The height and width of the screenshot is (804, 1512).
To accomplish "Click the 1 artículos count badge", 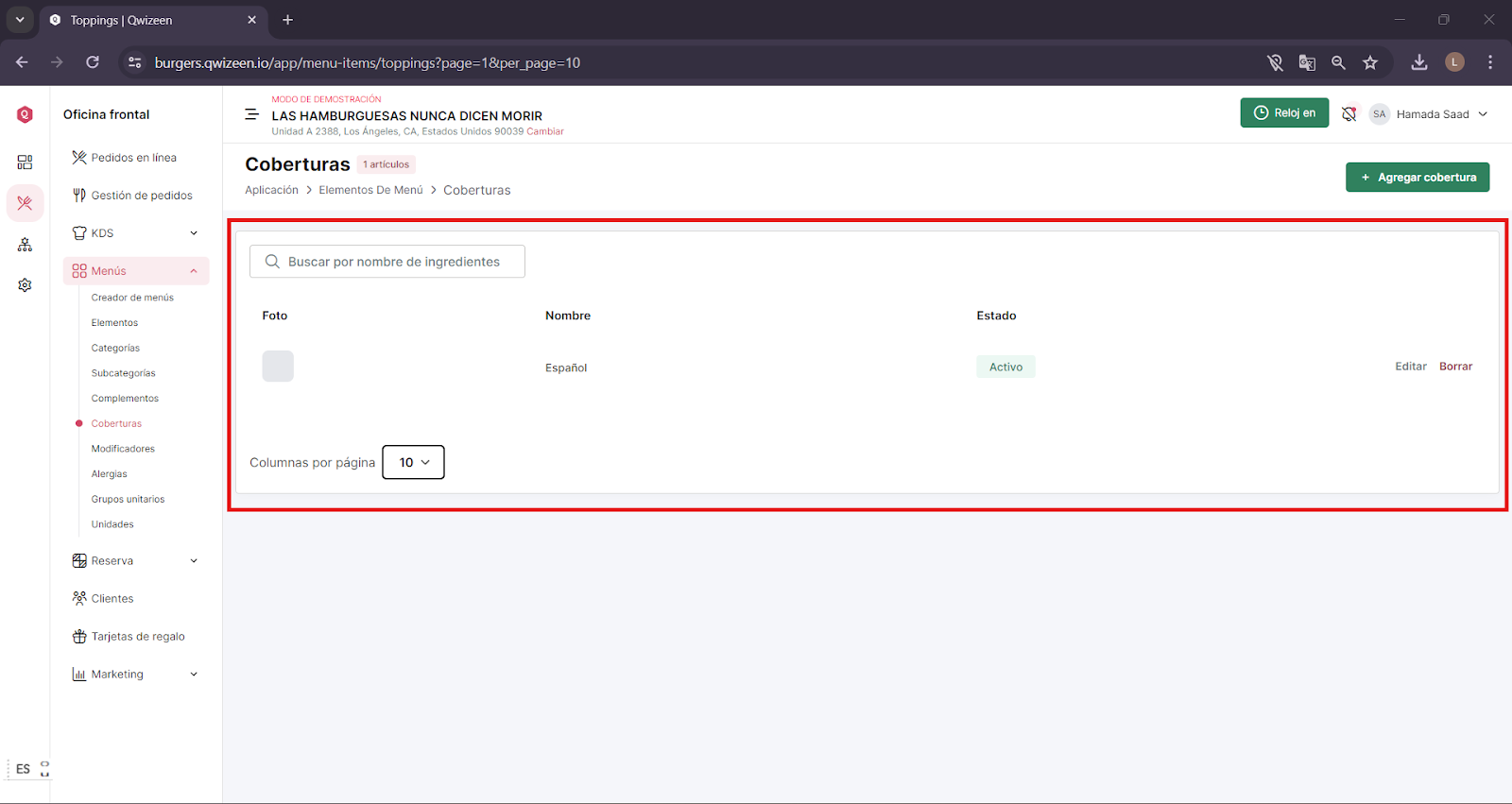I will click(x=387, y=164).
